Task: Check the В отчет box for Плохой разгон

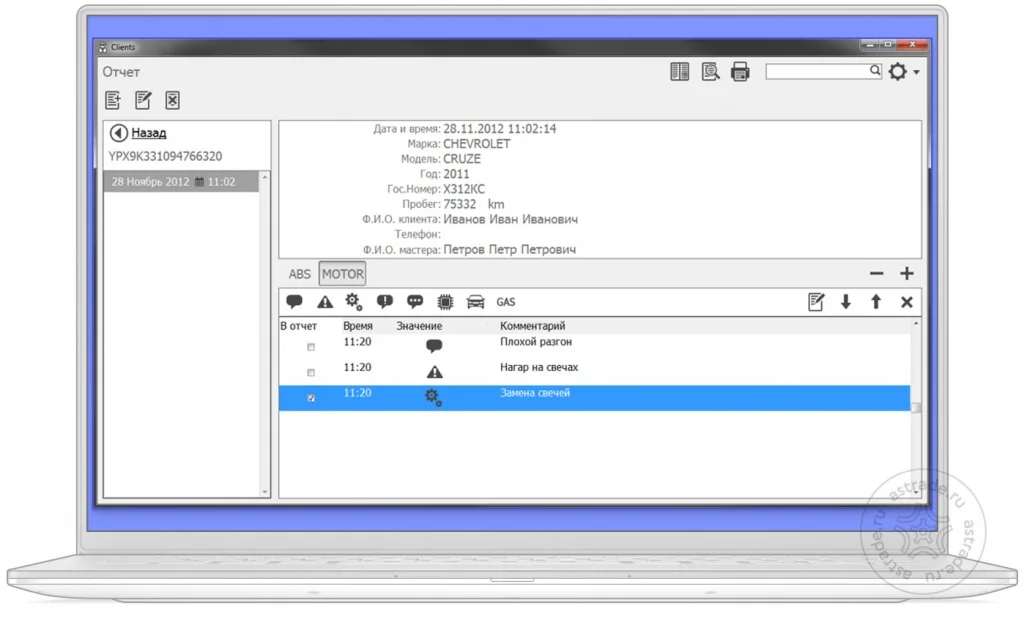Action: click(x=311, y=346)
